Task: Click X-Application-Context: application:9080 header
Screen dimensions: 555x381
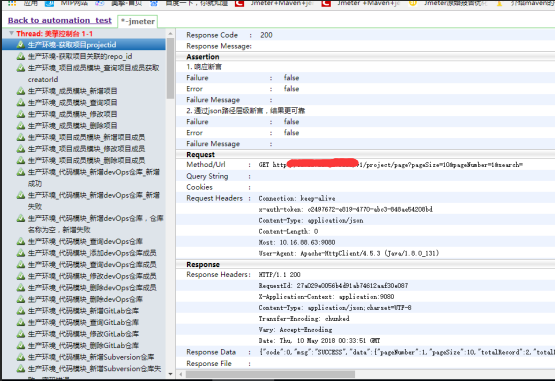Action: pos(326,296)
